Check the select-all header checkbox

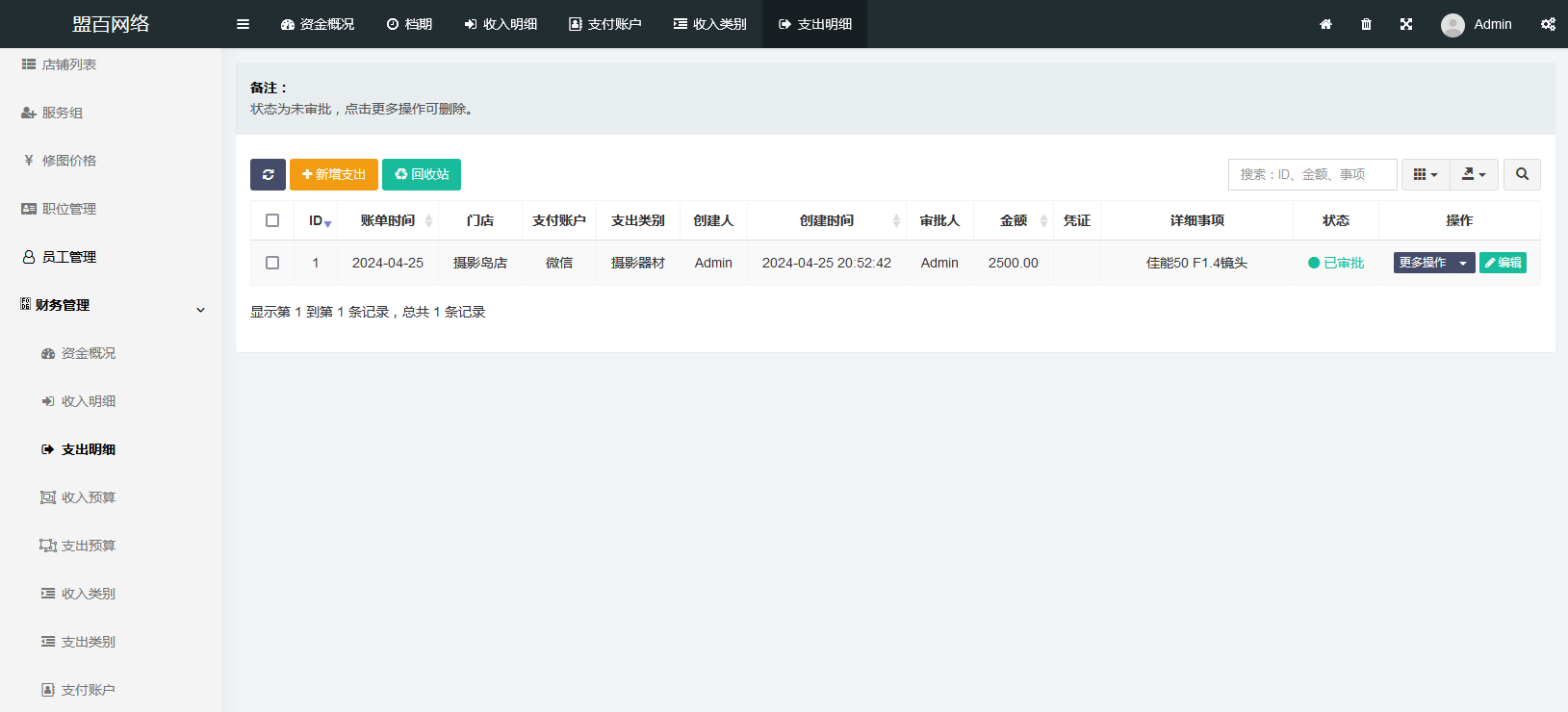click(x=272, y=220)
